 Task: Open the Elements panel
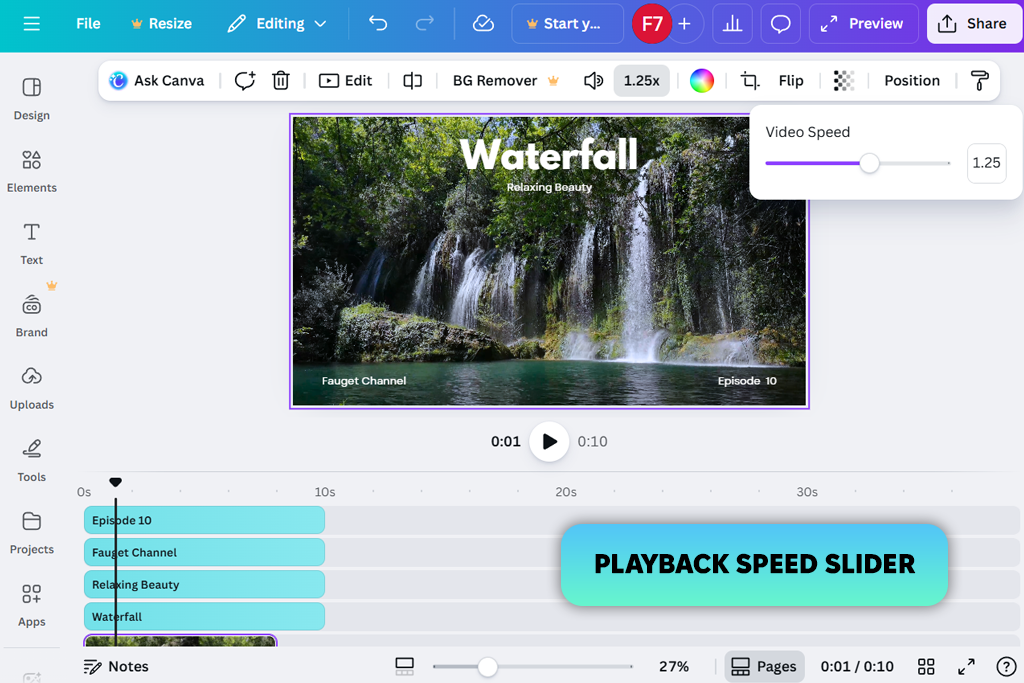click(x=31, y=171)
